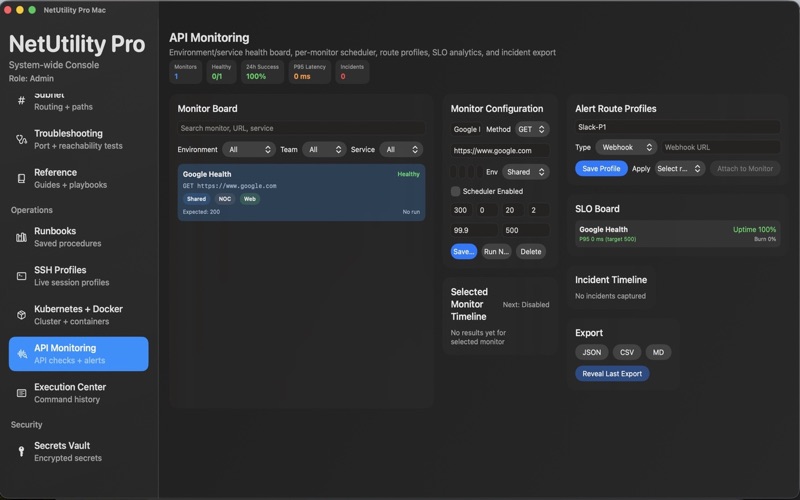Click Reveal Last Export button
Screen dimensions: 800x500
(612, 373)
